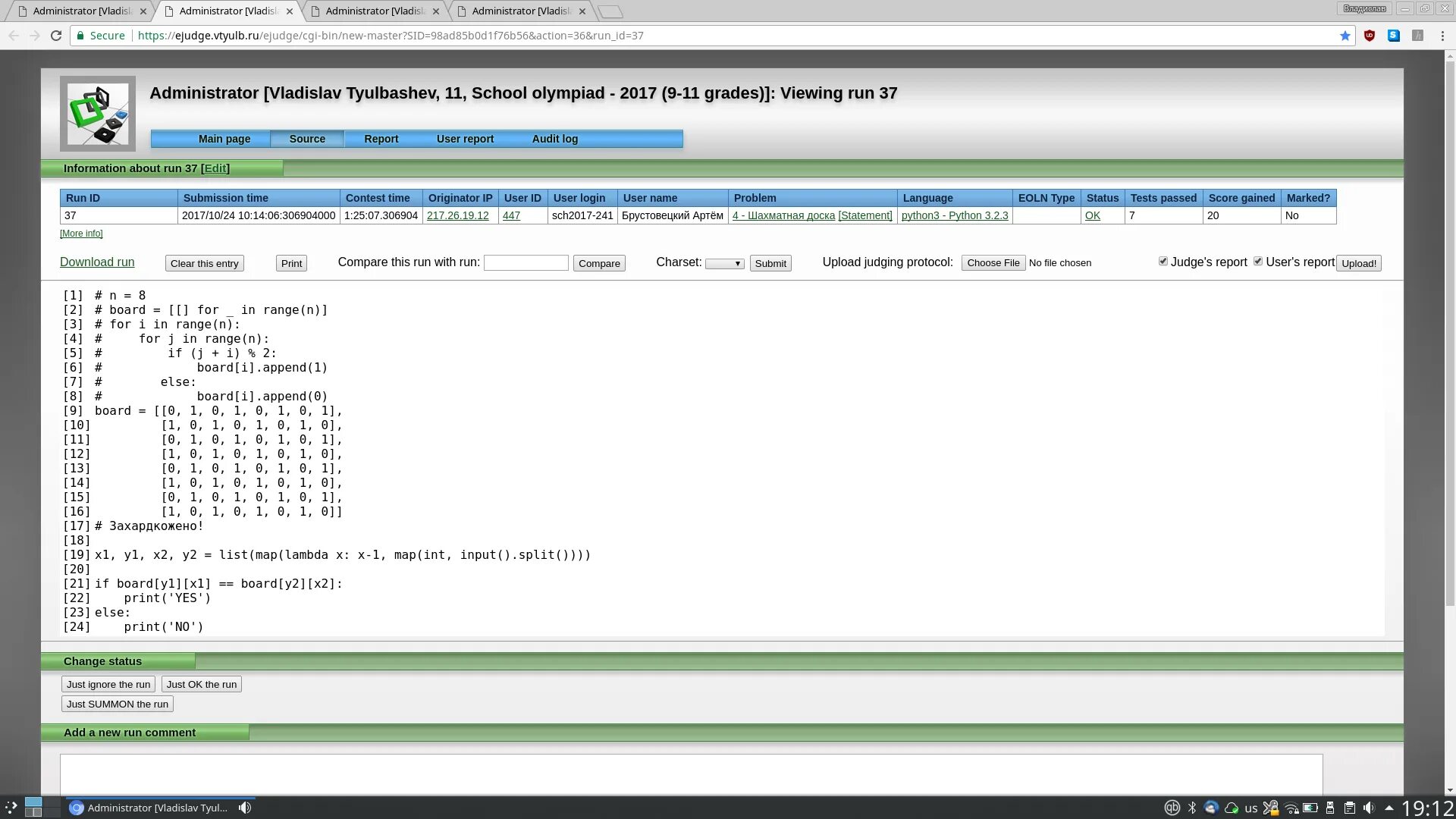Toggle the User's report checkbox
This screenshot has width=1456, height=819.
point(1258,261)
